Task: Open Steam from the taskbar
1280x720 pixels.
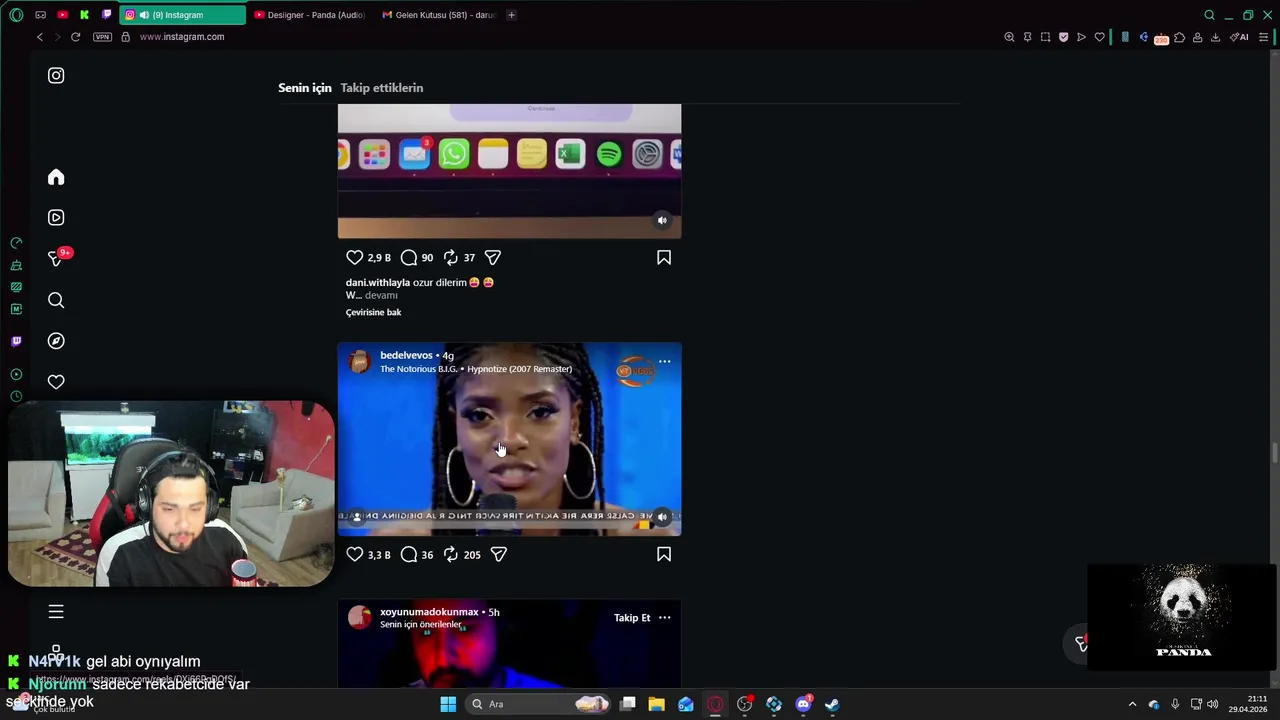Action: pos(831,704)
